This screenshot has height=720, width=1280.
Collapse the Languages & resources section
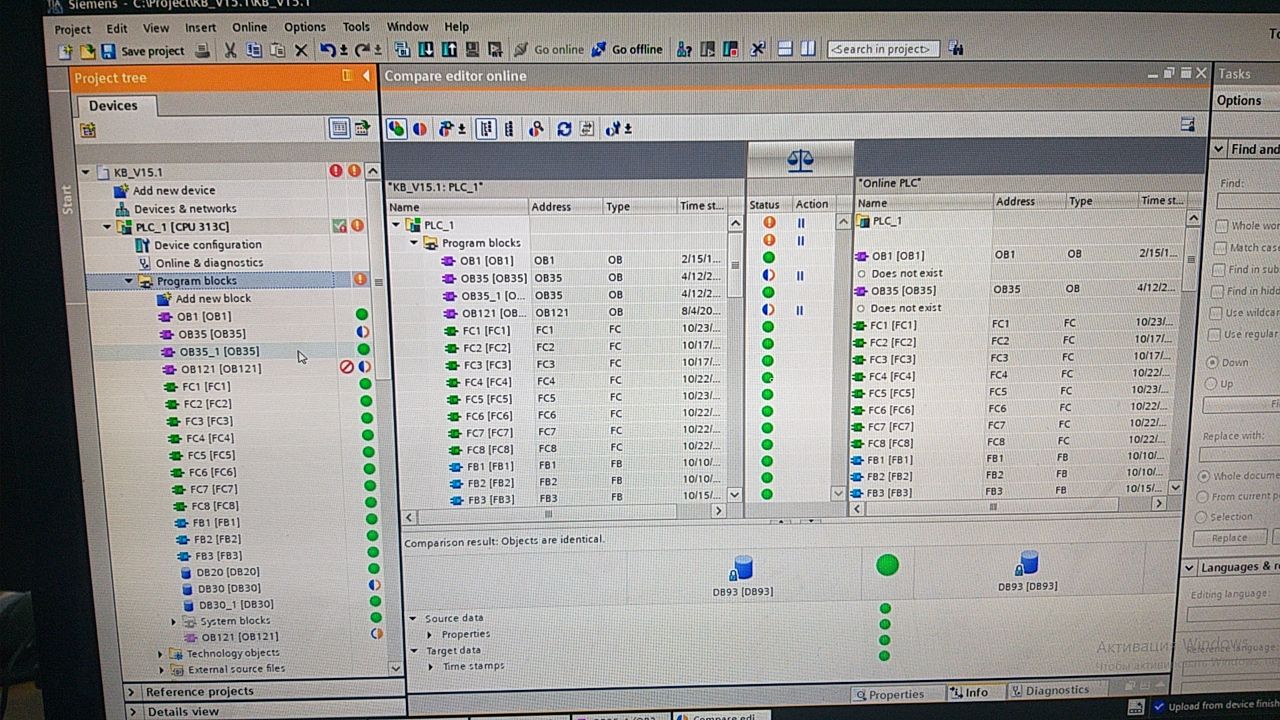coord(1189,568)
